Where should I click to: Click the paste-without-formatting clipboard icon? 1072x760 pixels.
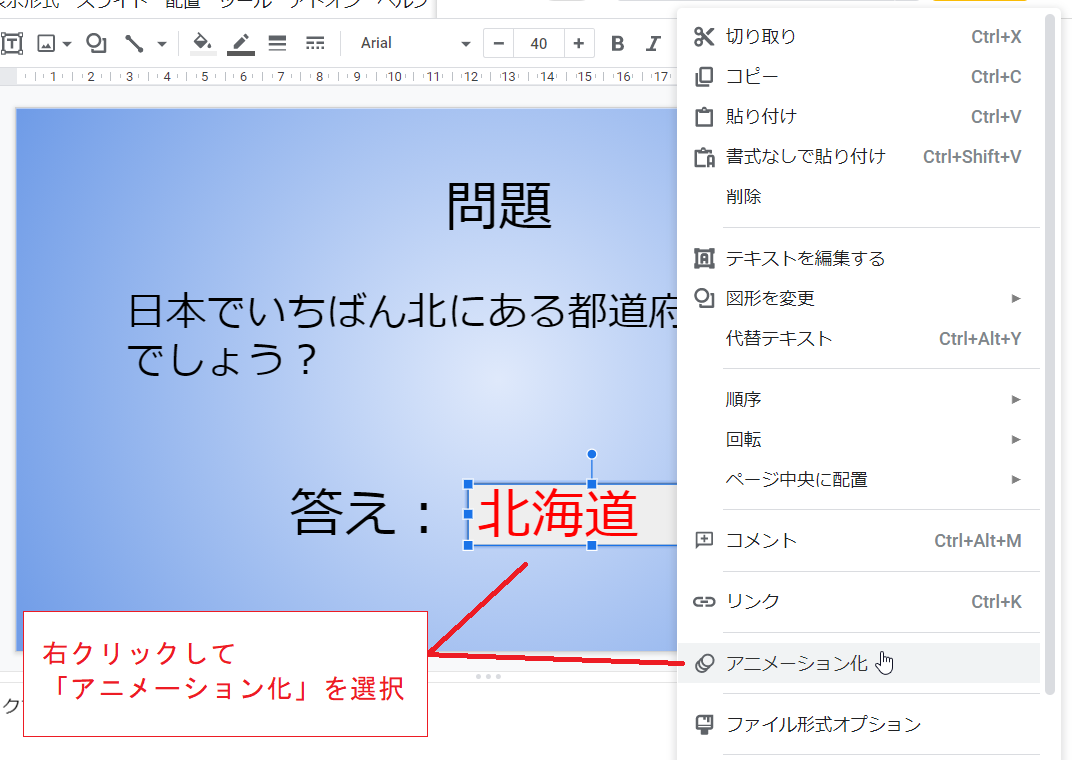click(704, 157)
